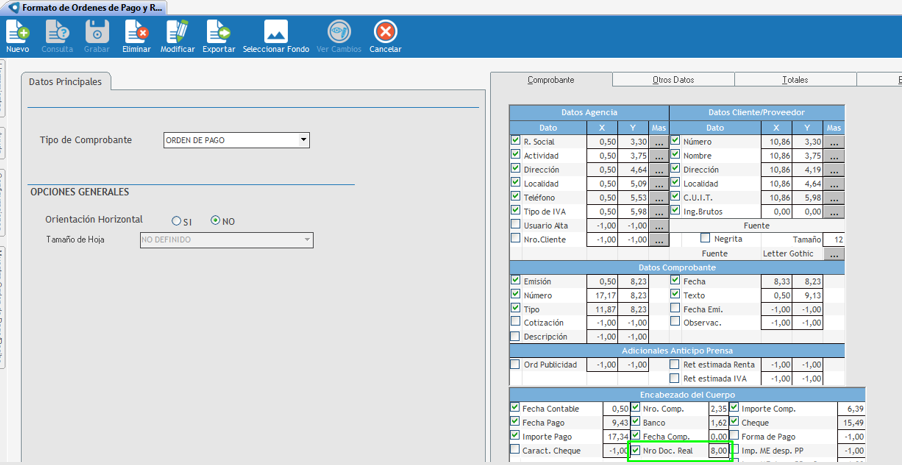Click the Consulta search icon

pos(57,33)
